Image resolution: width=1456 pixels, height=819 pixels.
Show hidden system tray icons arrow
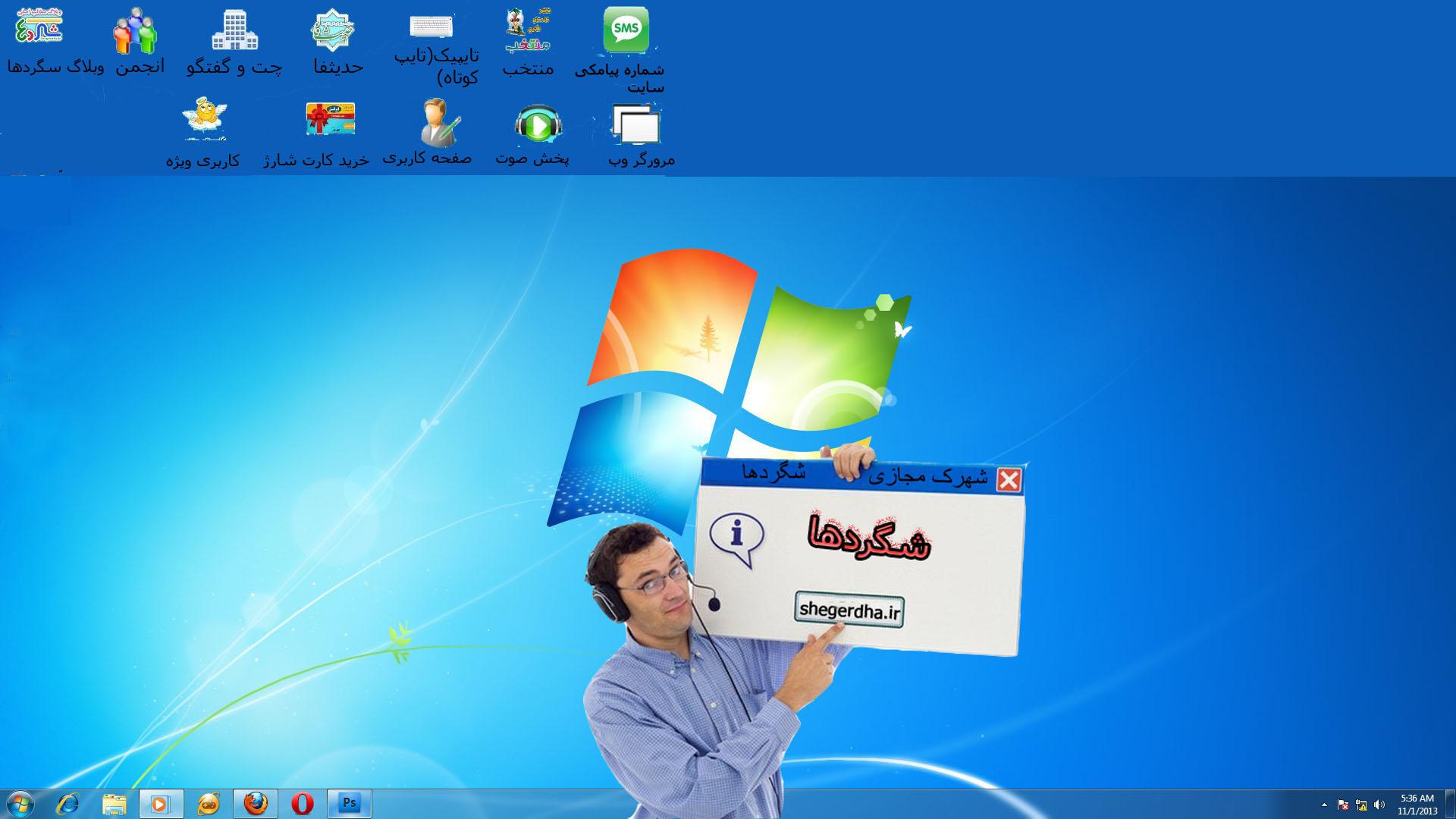(x=1324, y=805)
